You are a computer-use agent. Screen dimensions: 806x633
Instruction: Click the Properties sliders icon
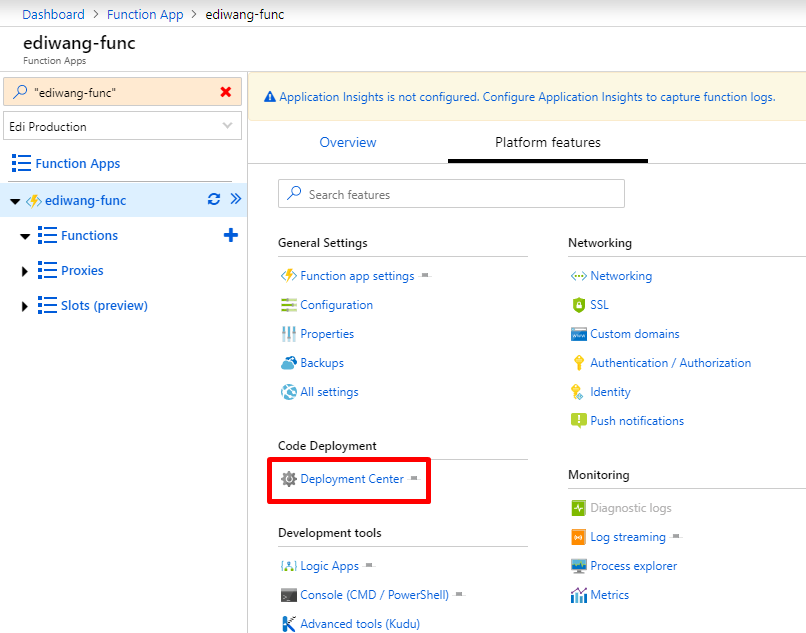289,334
